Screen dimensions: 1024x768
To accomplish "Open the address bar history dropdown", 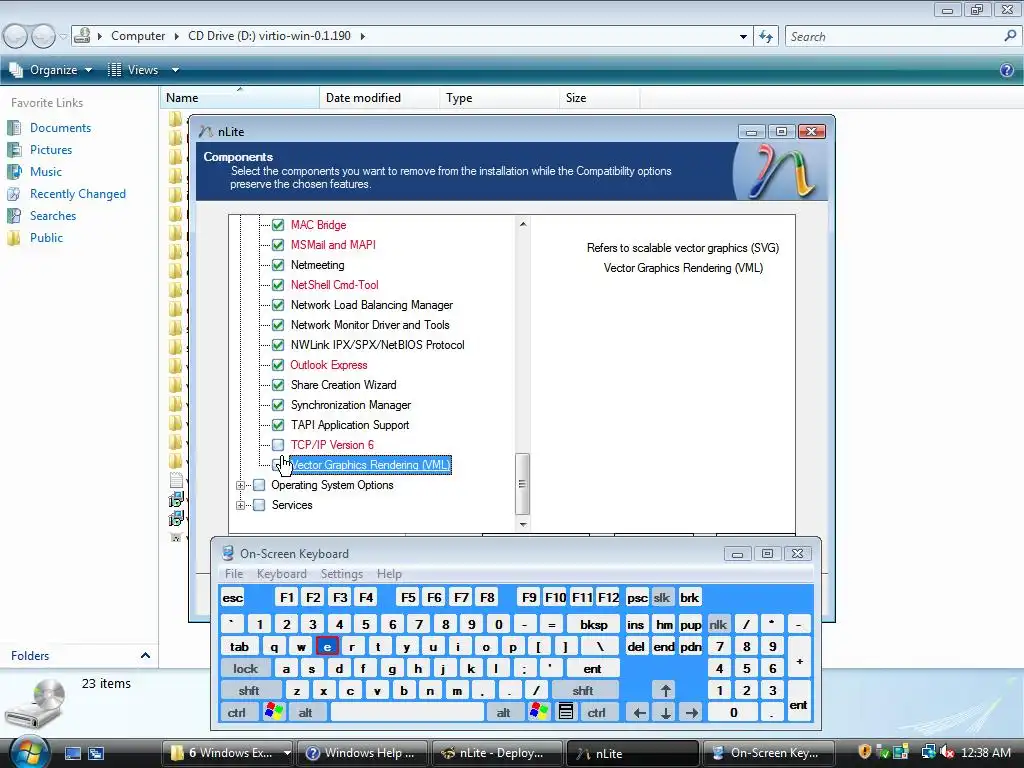I will pos(743,37).
